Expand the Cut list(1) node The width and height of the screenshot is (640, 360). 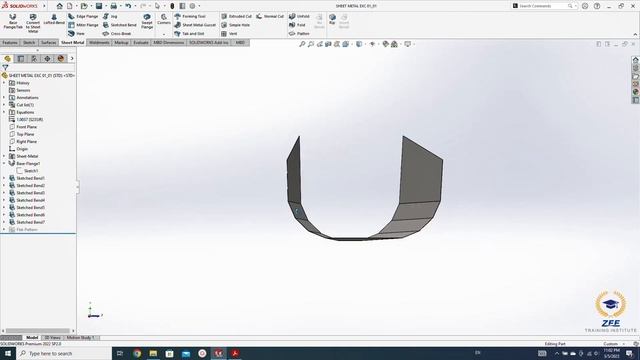4,105
